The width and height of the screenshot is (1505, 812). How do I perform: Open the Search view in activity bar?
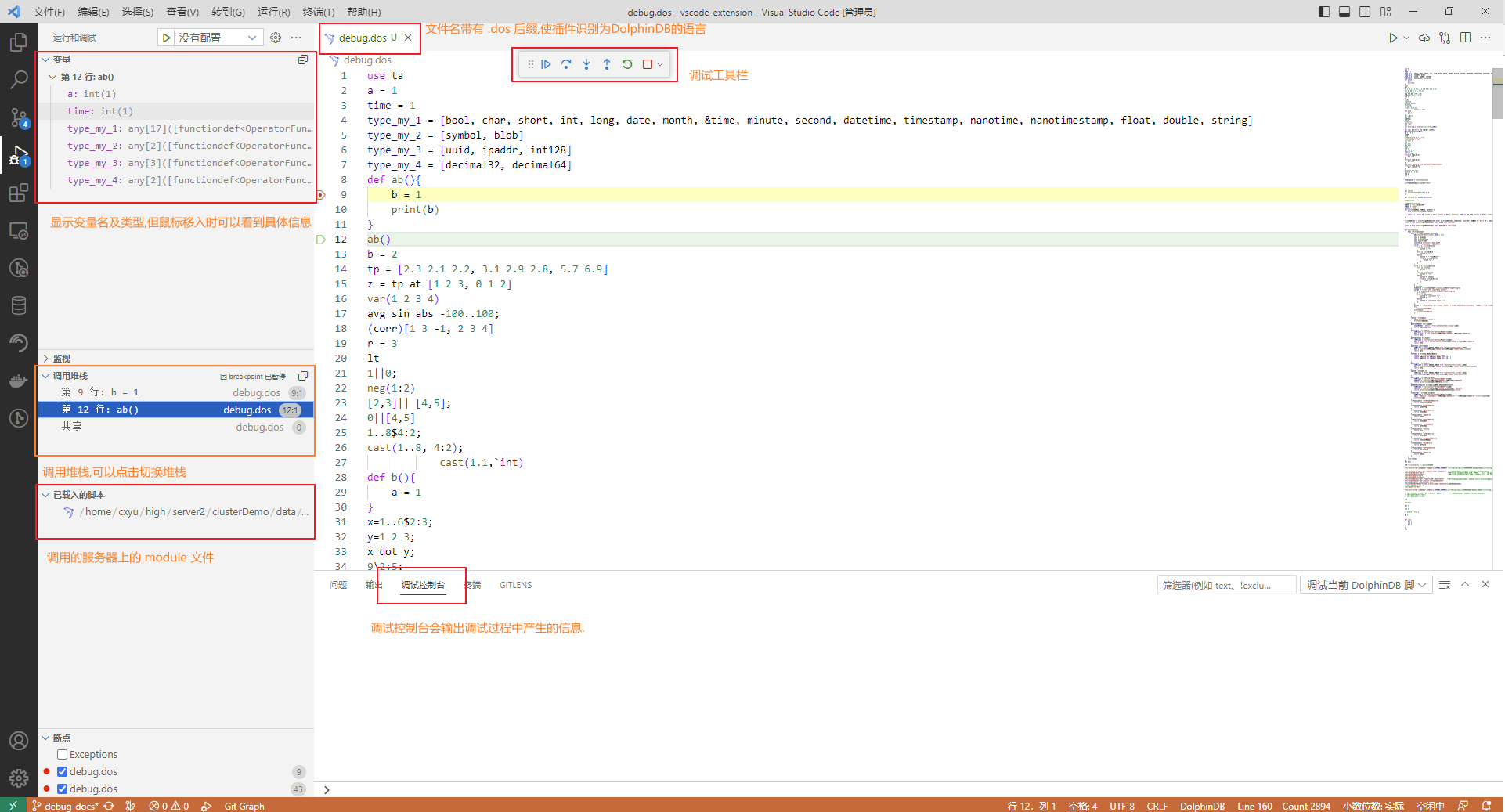(x=19, y=79)
